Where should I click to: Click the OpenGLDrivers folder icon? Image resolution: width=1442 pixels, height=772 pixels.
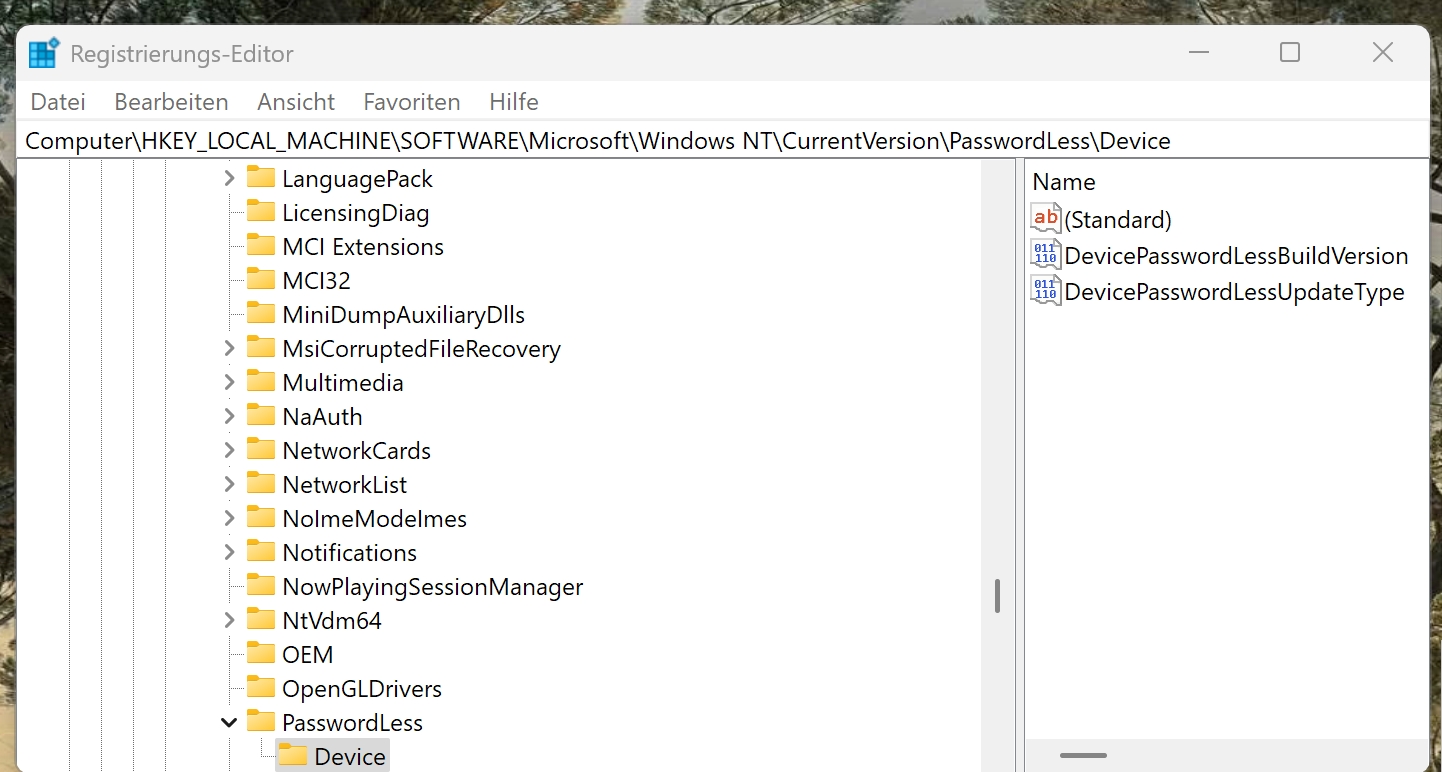pos(261,688)
